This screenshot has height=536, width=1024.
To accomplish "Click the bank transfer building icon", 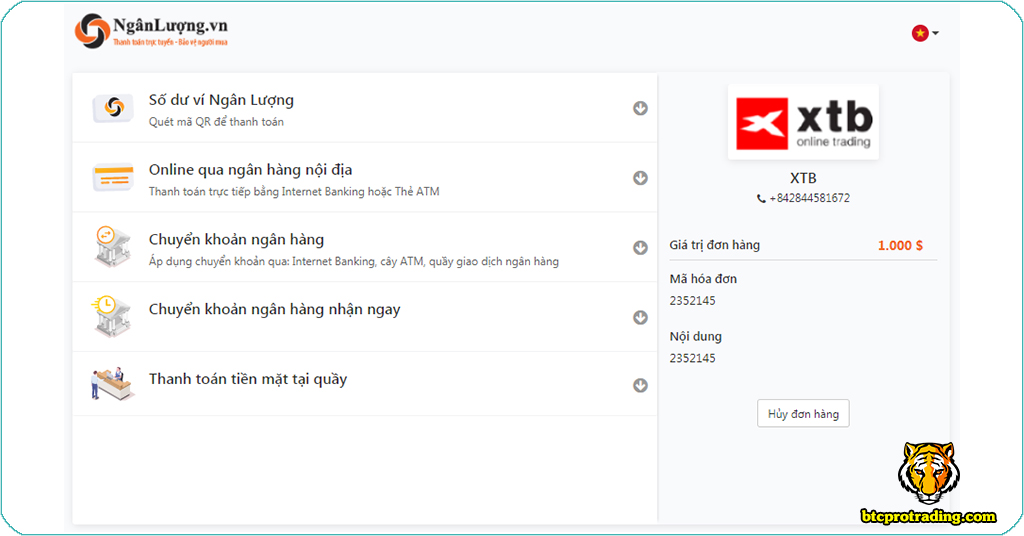I will [112, 247].
